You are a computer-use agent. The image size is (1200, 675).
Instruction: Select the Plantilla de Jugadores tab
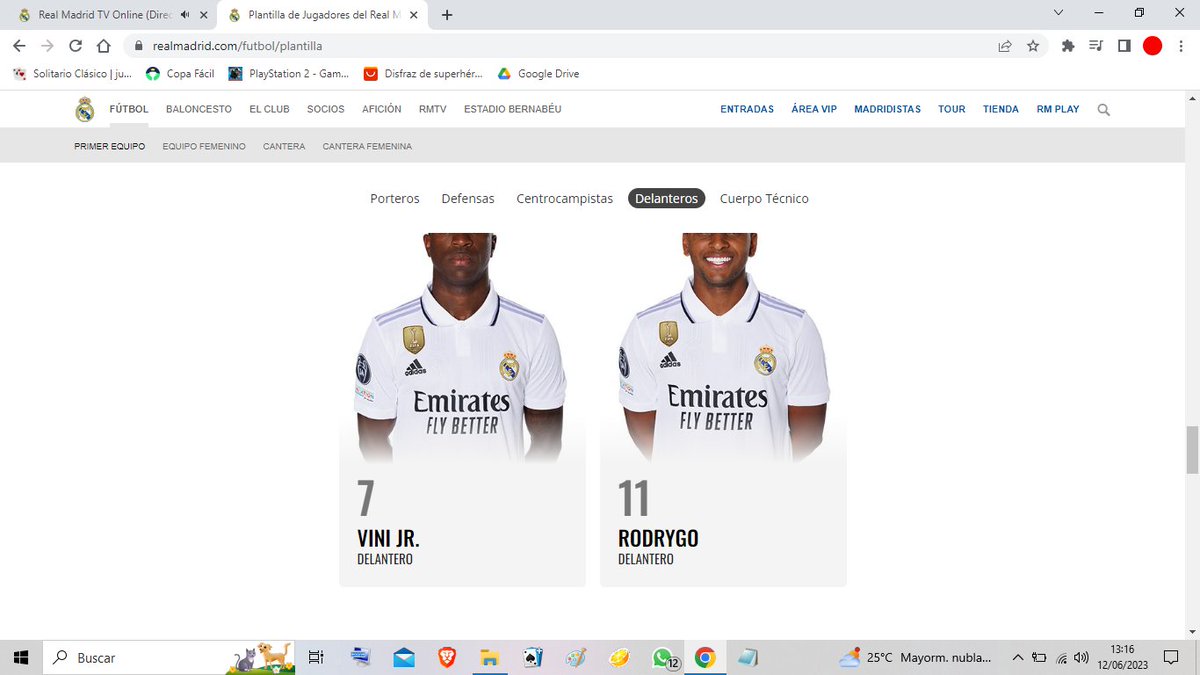click(x=322, y=15)
